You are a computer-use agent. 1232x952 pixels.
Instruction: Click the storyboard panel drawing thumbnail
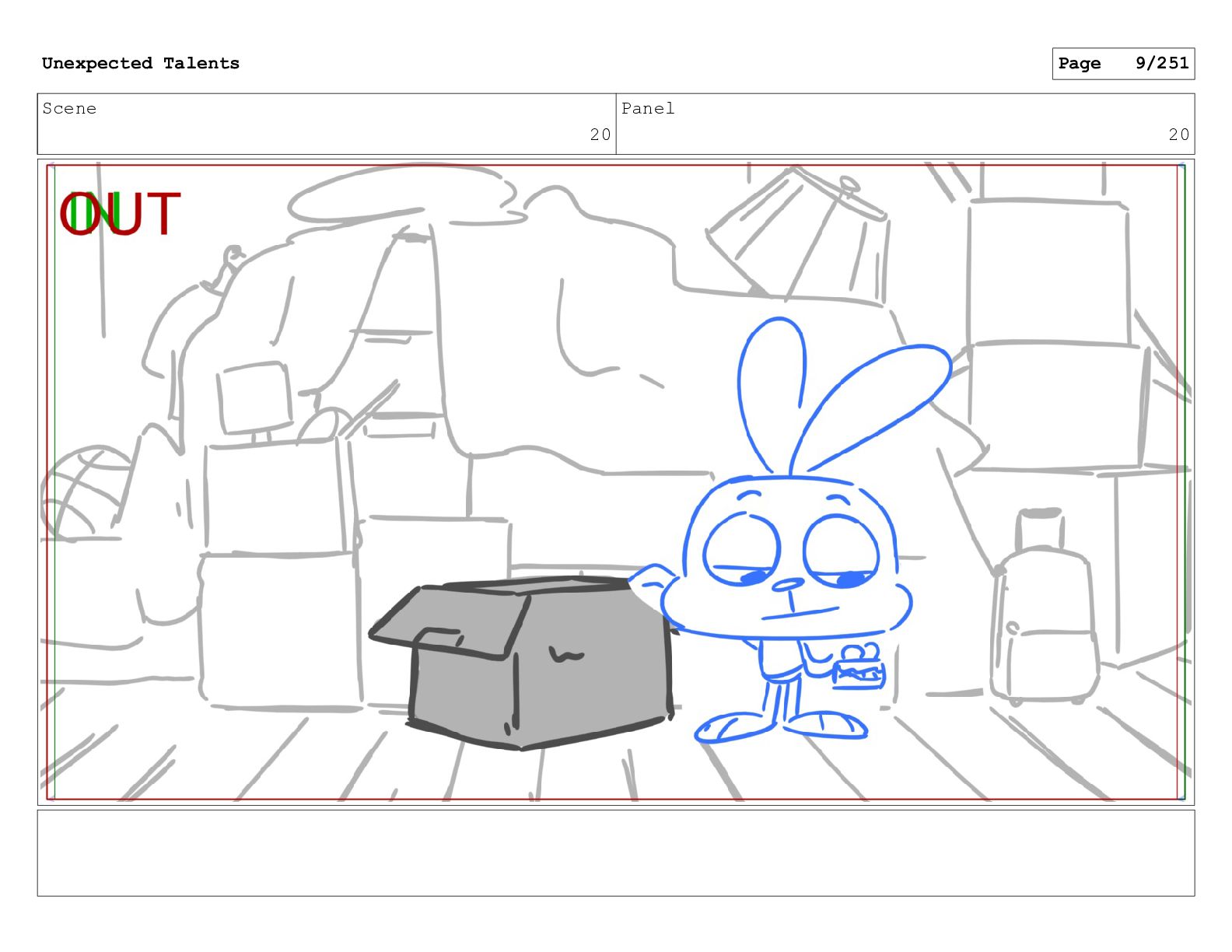tap(616, 482)
